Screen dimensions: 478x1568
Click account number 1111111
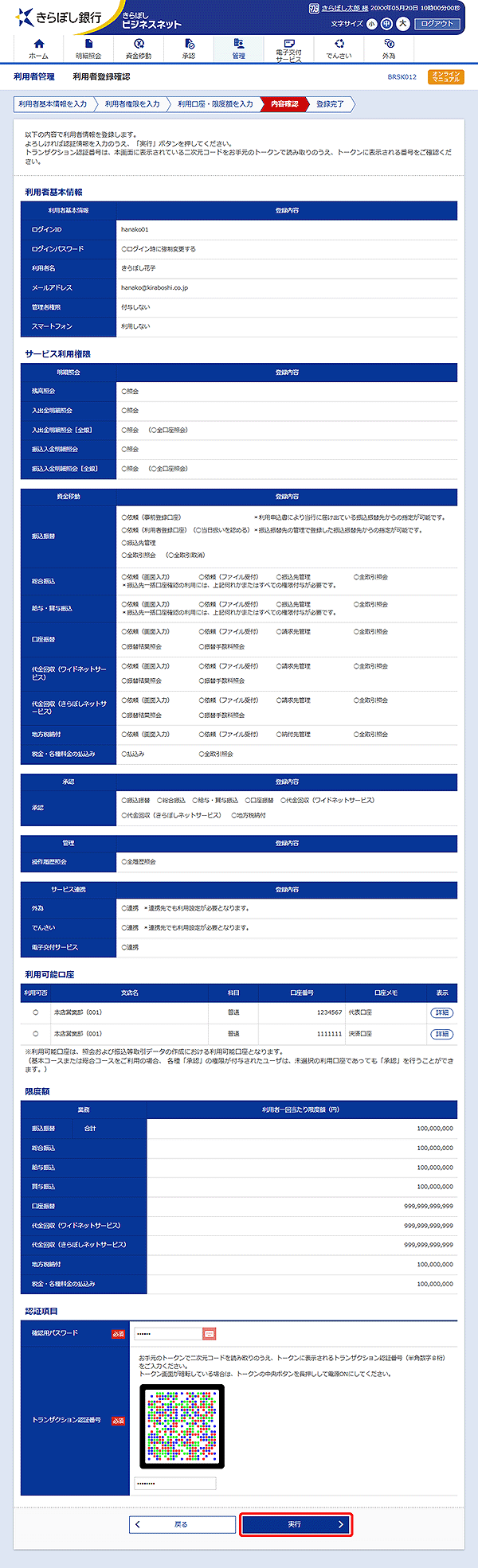[x=329, y=1034]
